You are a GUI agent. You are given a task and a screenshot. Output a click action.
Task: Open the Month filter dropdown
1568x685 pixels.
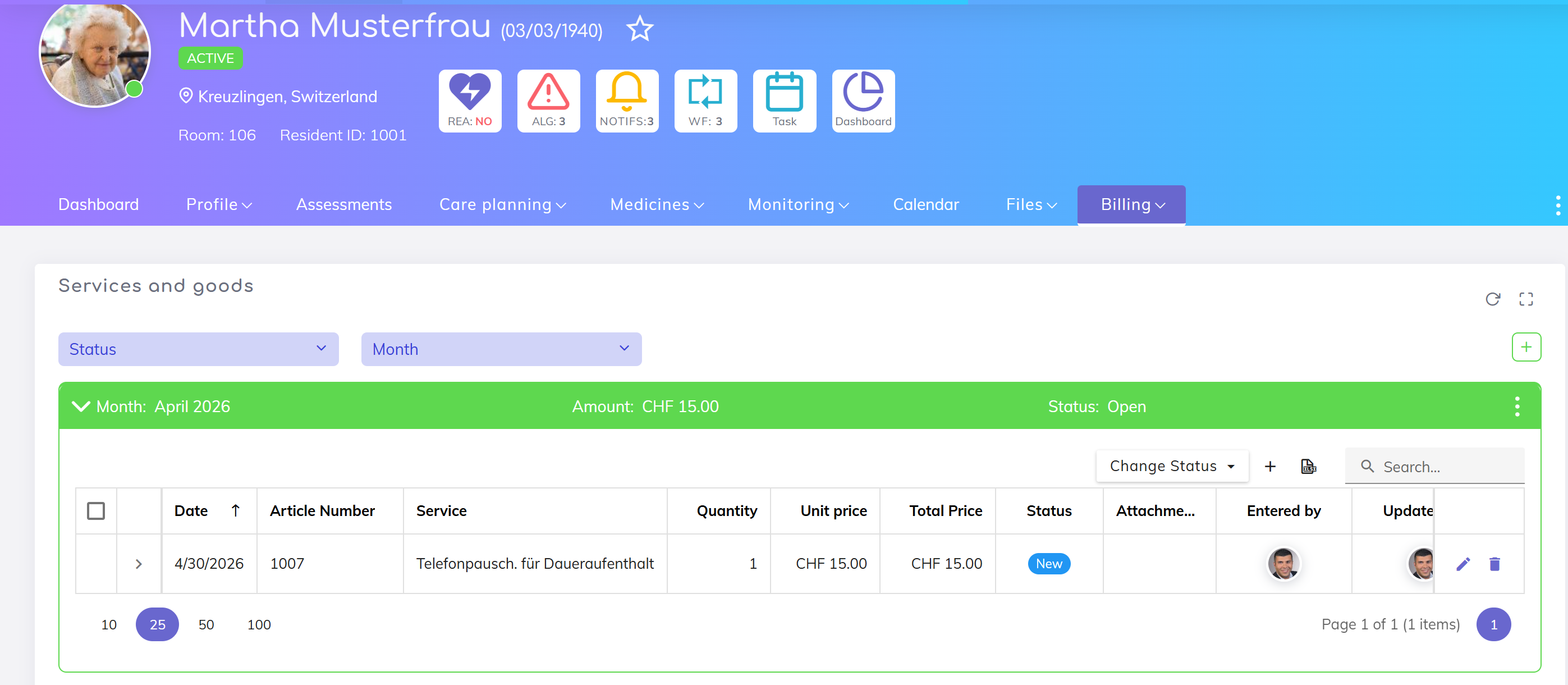pos(501,349)
